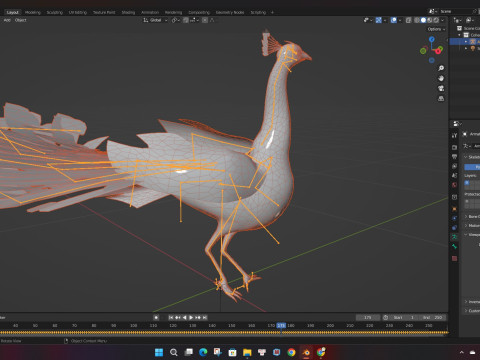
Task: Expand the Collection row in outliner
Action: pyautogui.click(x=460, y=35)
